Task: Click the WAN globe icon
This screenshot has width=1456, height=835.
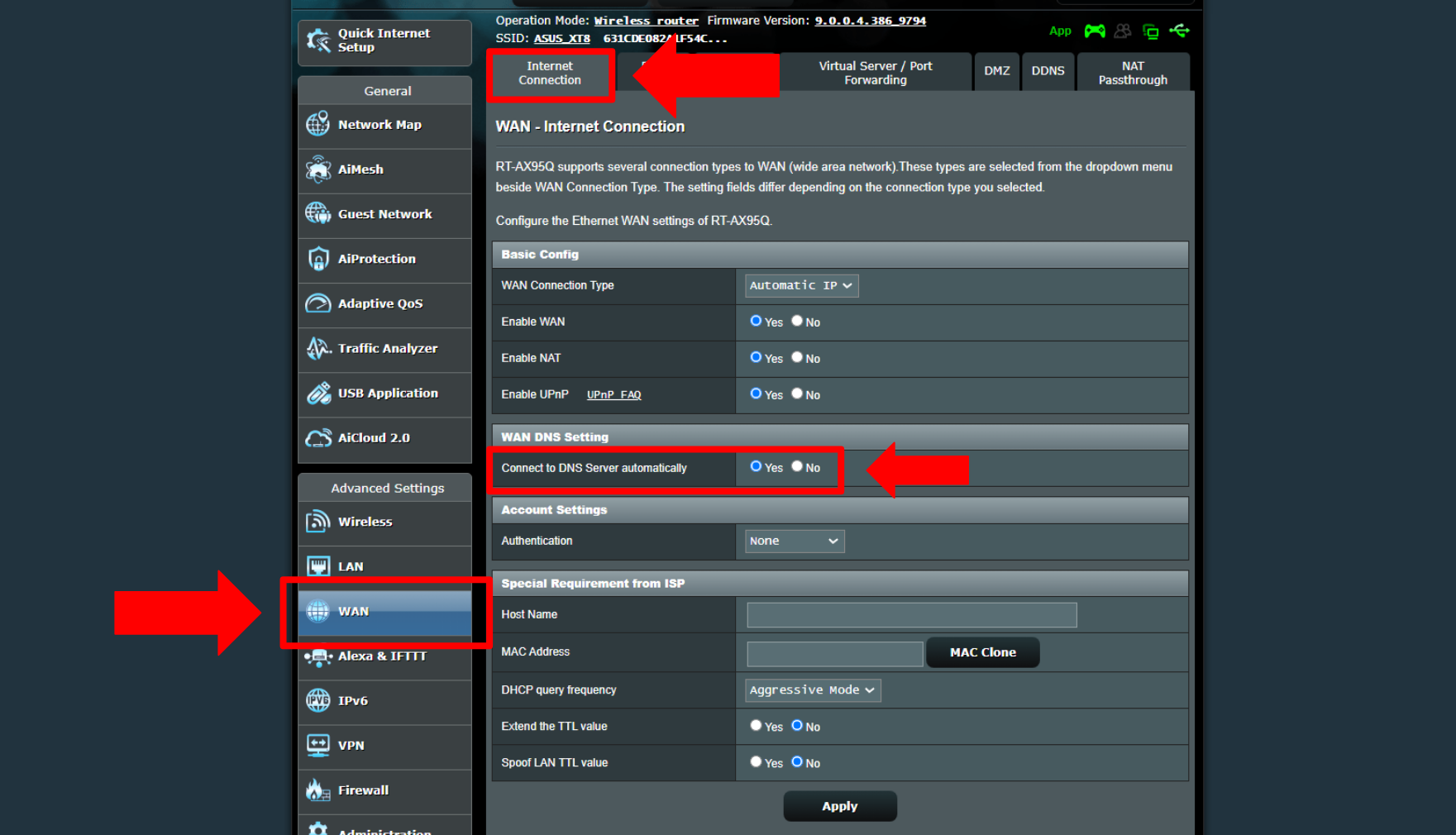Action: click(318, 611)
